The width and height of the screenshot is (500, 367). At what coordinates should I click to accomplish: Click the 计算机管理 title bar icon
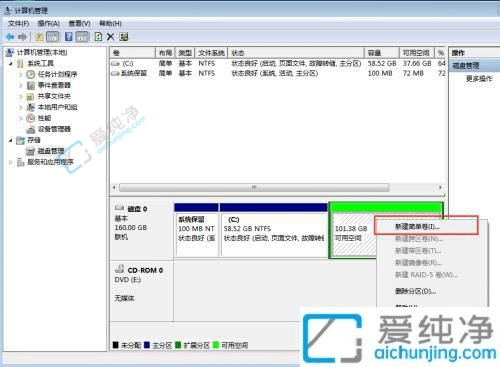coord(9,11)
